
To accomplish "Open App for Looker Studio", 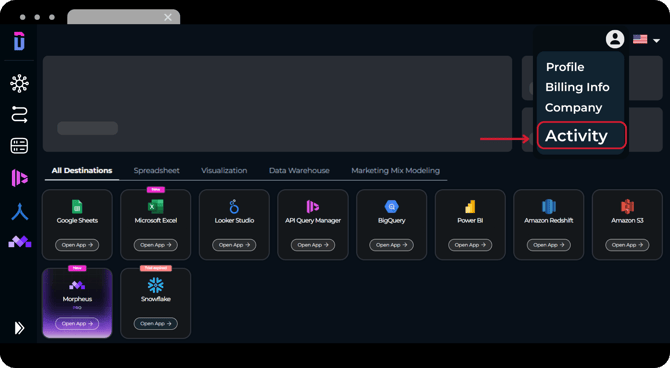I will click(234, 245).
